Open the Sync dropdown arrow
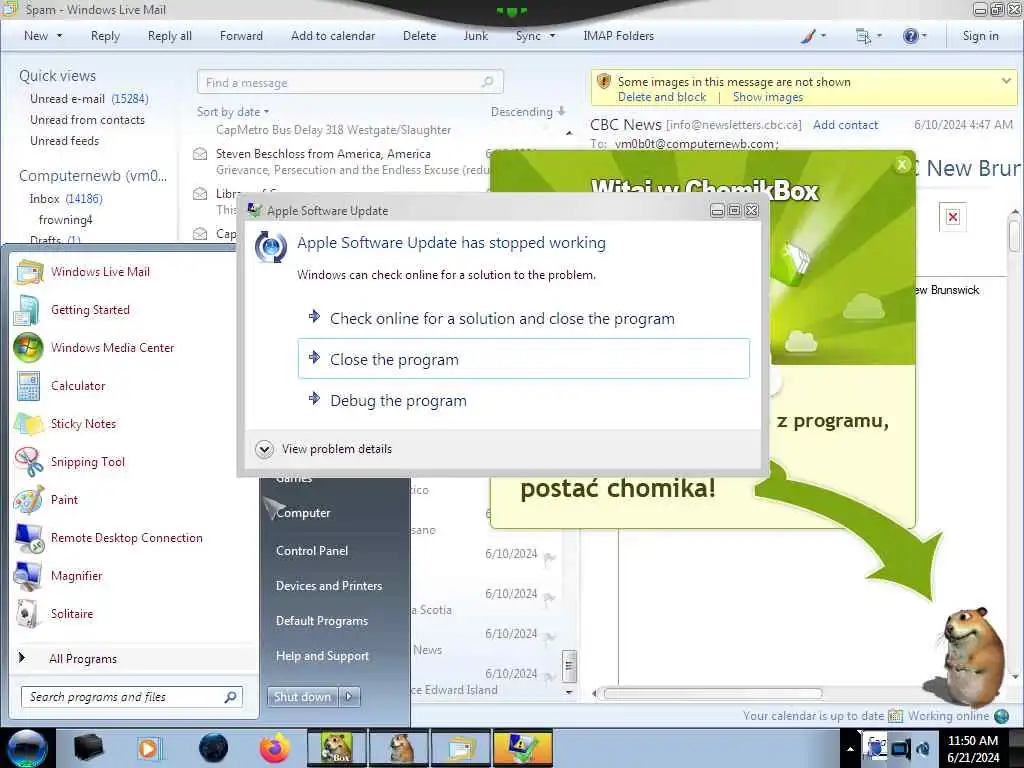This screenshot has height=768, width=1024. coord(552,36)
